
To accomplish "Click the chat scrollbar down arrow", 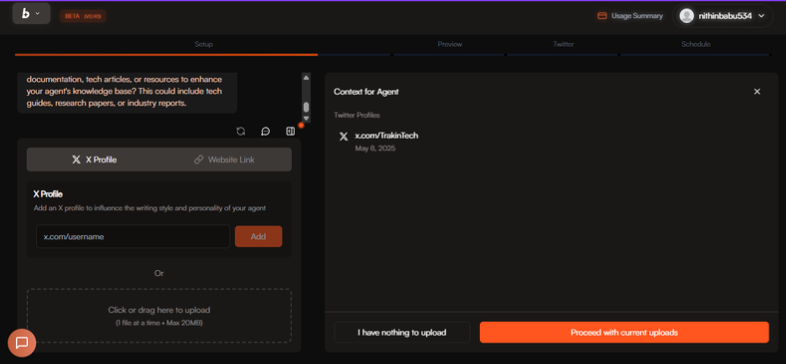I will click(306, 118).
